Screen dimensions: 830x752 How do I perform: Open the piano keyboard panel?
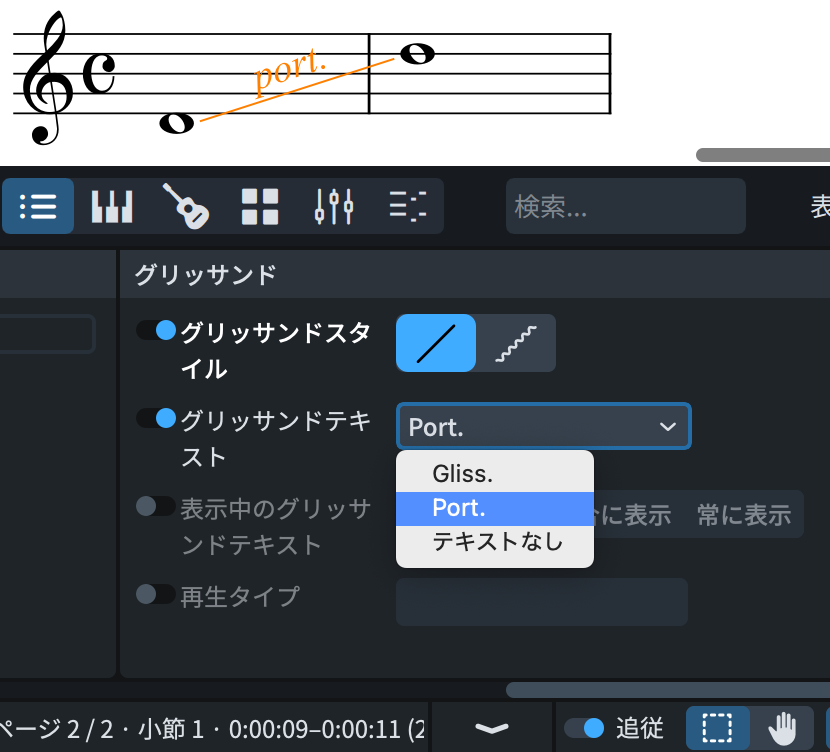tap(112, 206)
